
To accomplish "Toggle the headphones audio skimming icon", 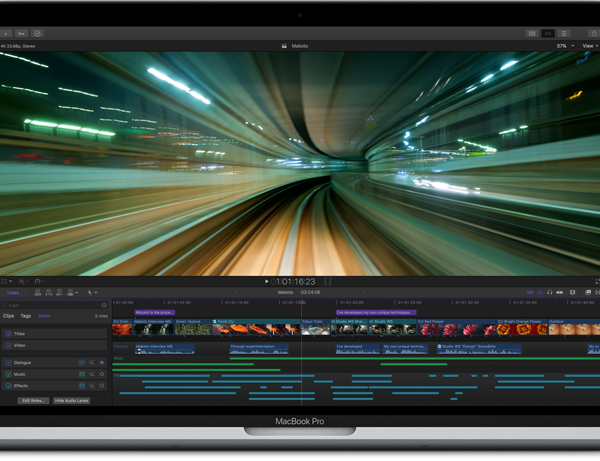I will pos(550,293).
